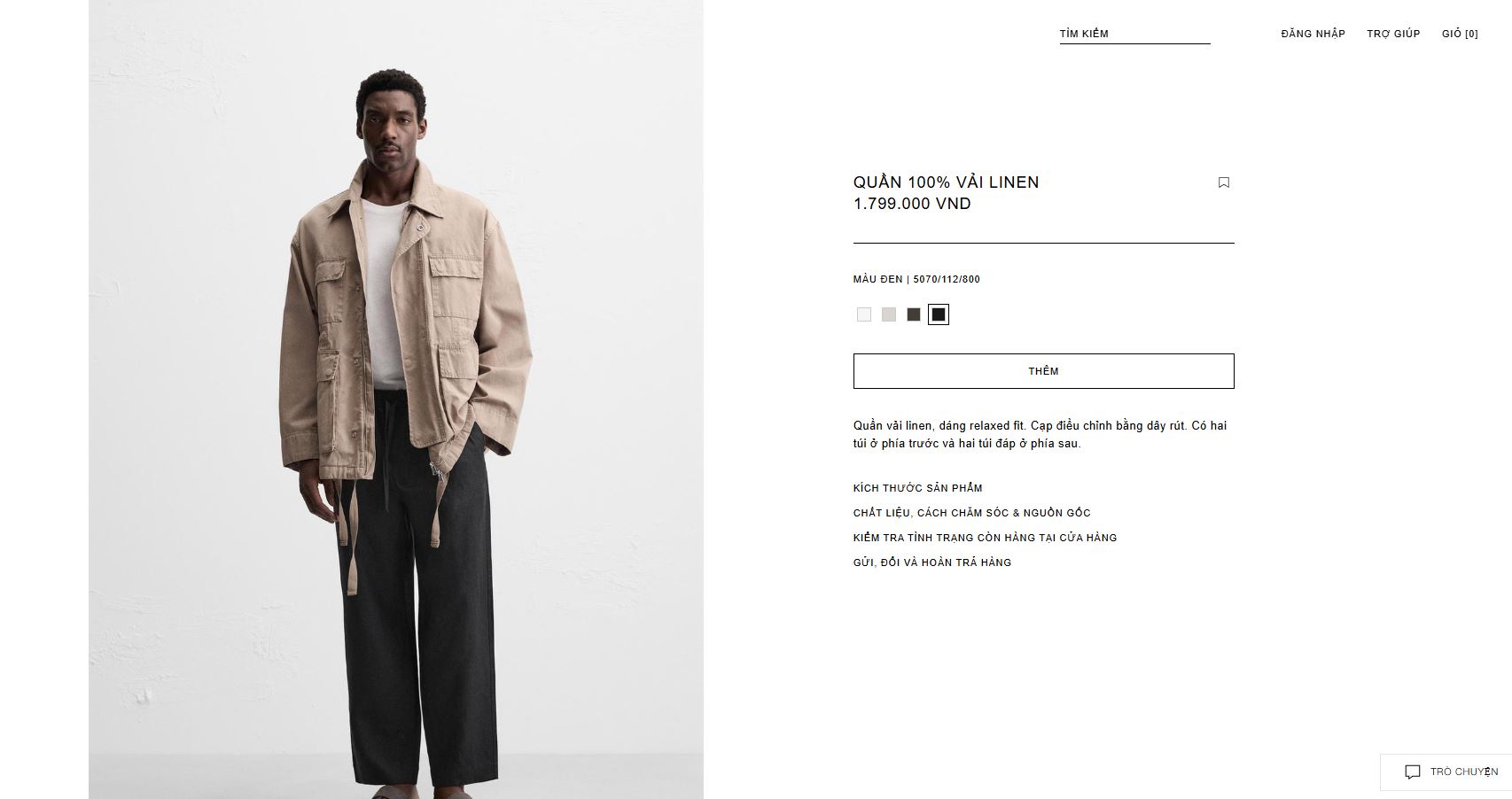Open KIỂM TRA TÌNH TRẠNG CÒN HÀNG TẠI CỬA HÀNG
1512x799 pixels.
tap(985, 538)
